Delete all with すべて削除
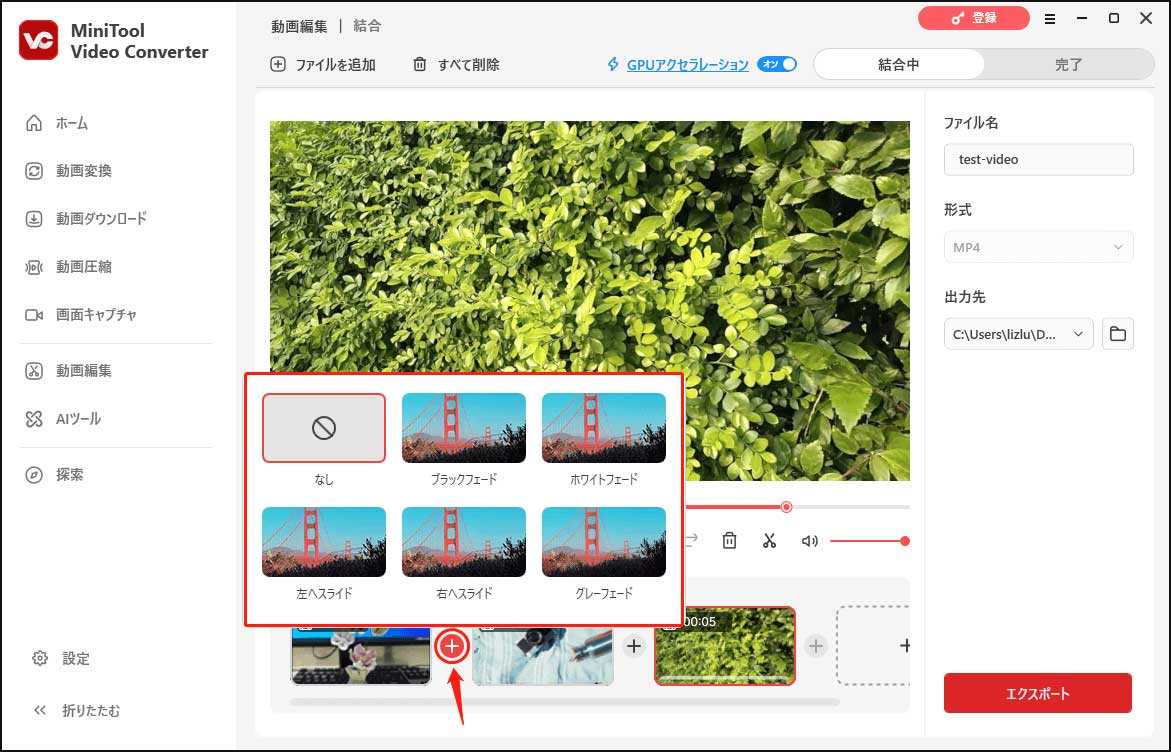This screenshot has height=752, width=1171. [456, 65]
